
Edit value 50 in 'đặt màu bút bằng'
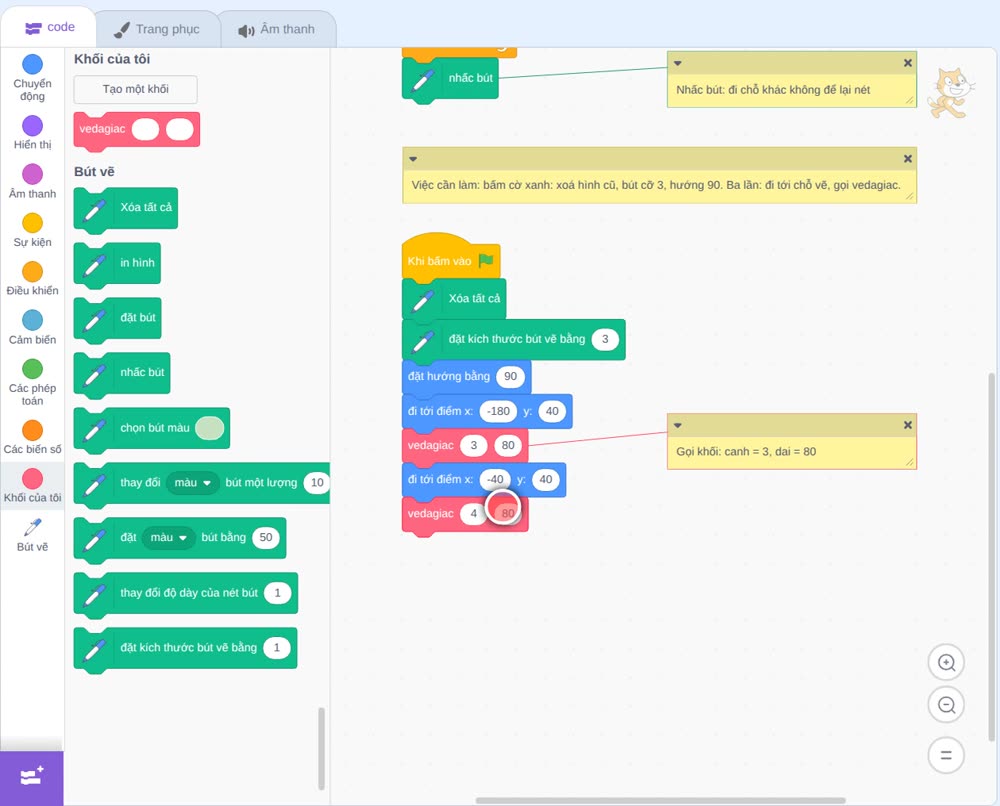coord(266,538)
